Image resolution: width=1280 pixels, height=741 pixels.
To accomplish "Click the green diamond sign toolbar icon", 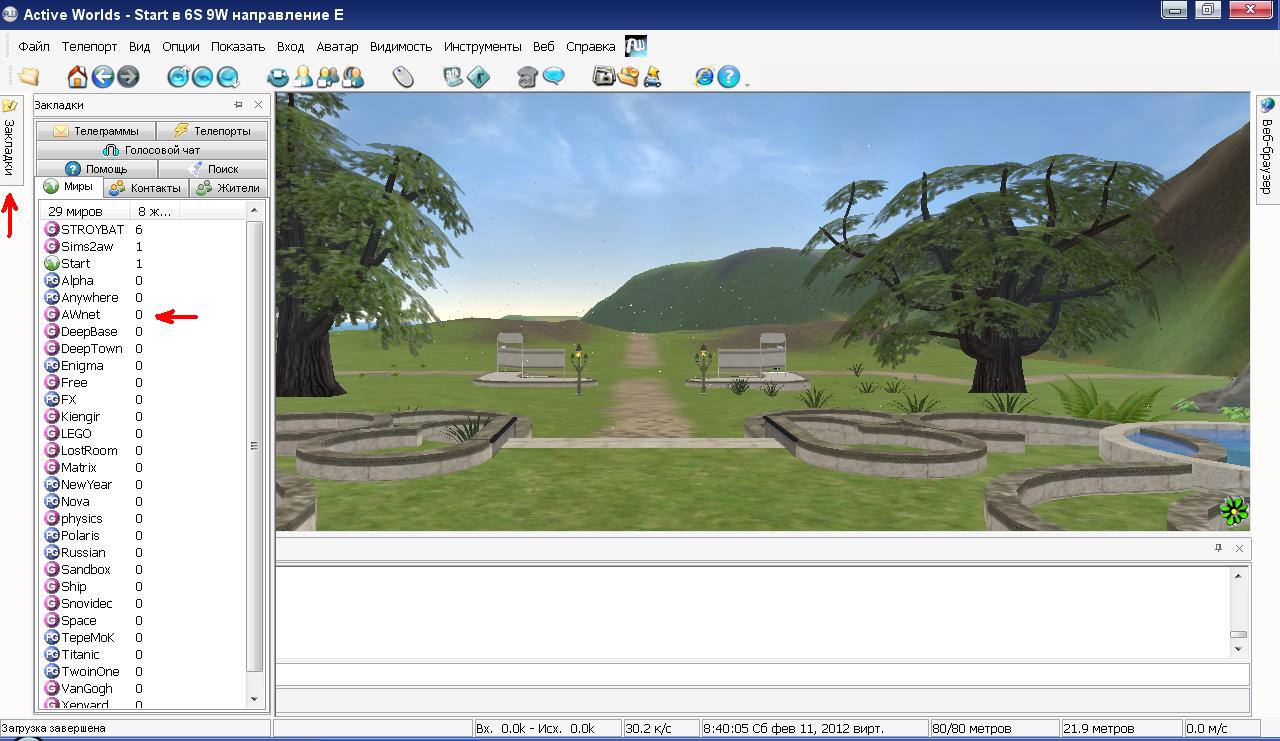I will tap(478, 76).
